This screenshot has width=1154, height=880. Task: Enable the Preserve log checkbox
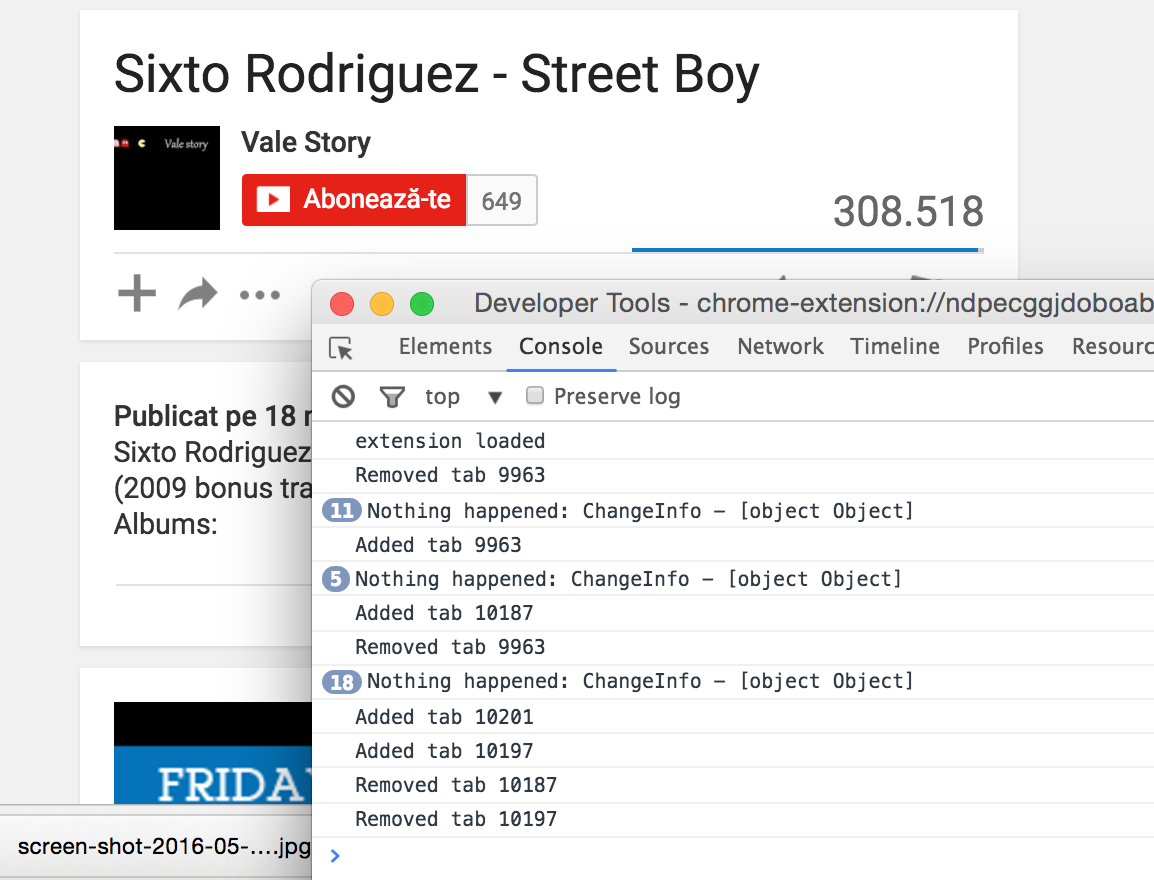click(535, 396)
